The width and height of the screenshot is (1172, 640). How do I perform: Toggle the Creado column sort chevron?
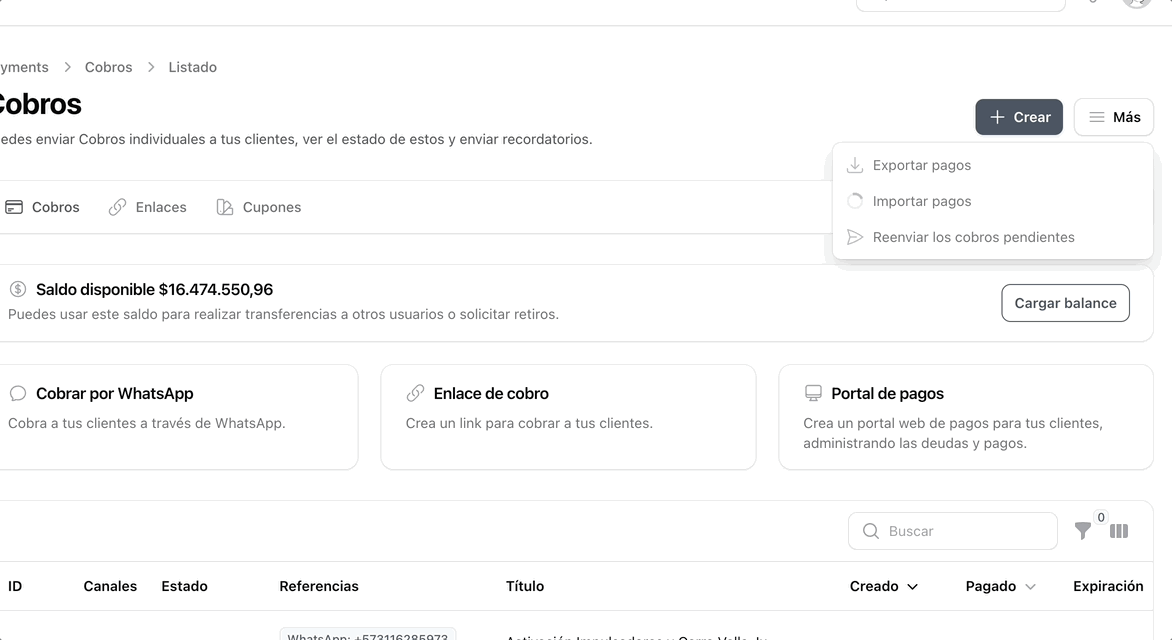click(x=911, y=586)
